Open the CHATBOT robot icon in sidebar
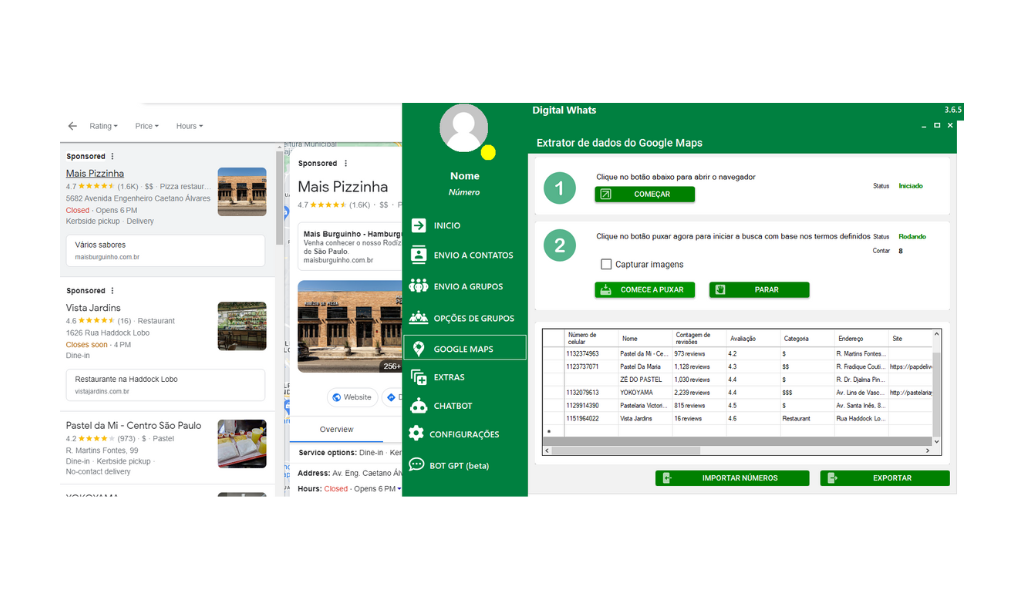The image size is (1024, 600). click(418, 405)
